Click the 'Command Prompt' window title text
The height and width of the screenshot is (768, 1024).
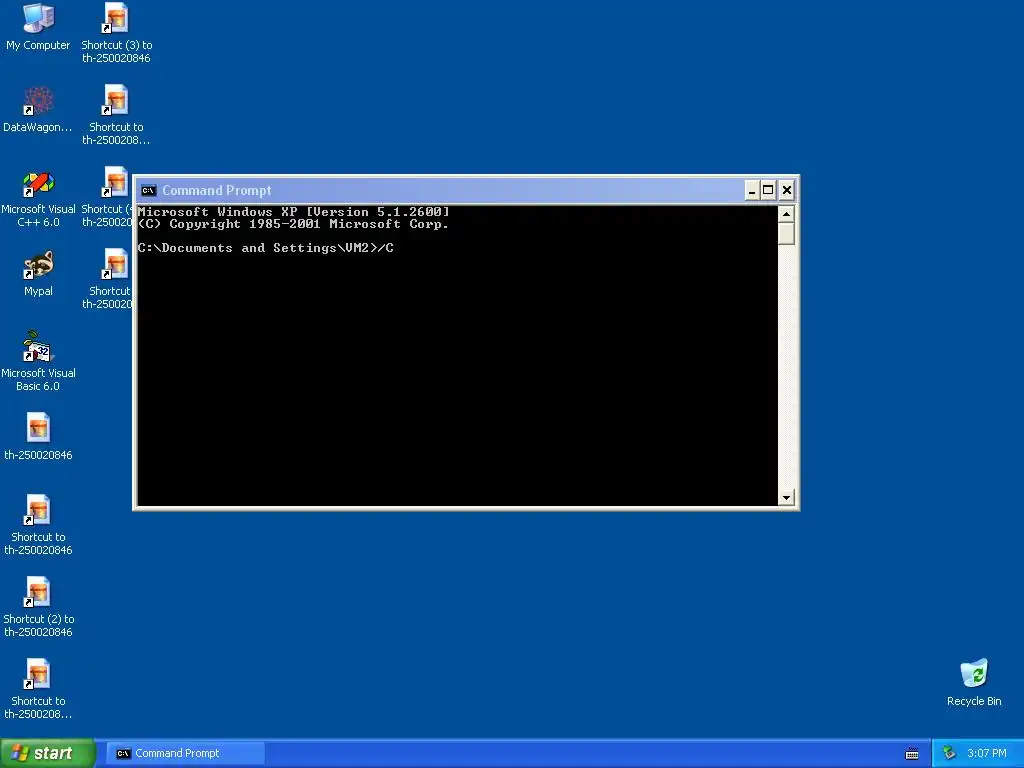click(x=217, y=190)
